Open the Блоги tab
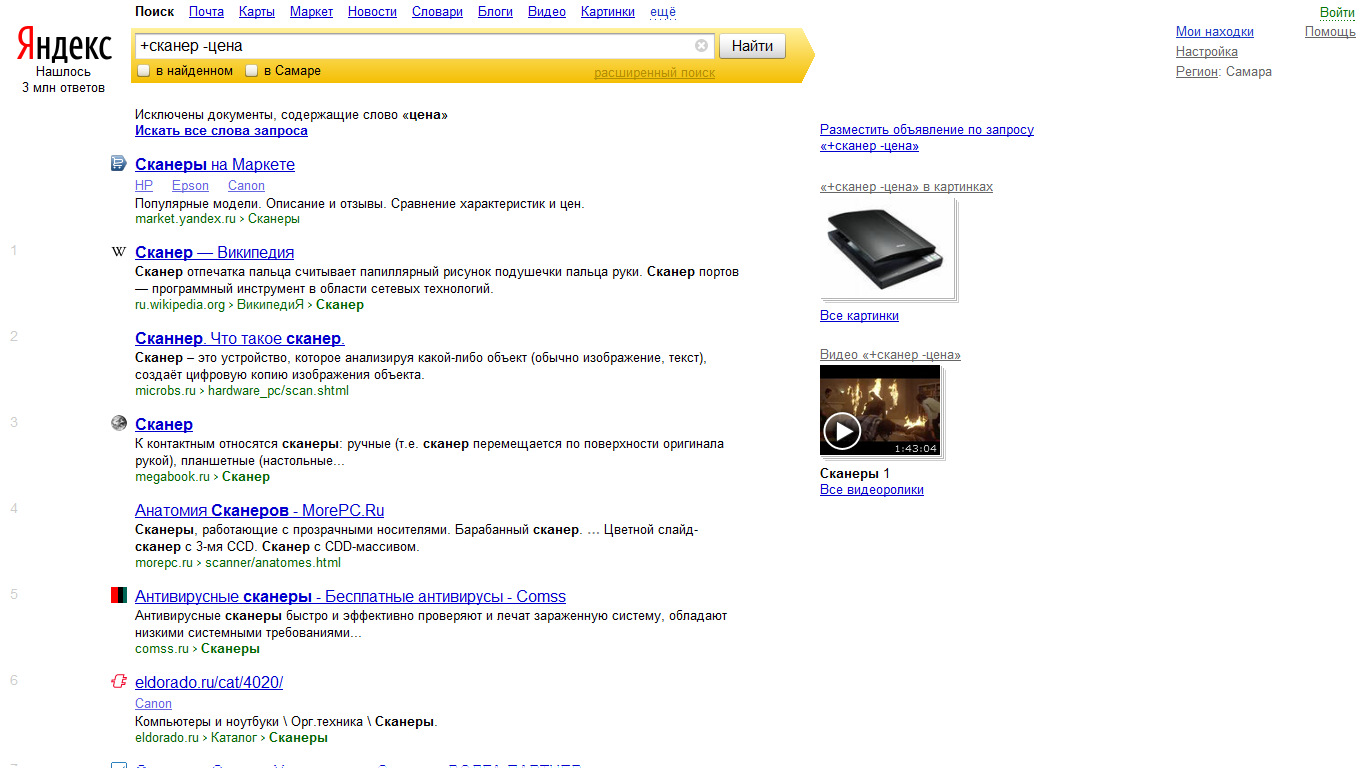1366x768 pixels. (495, 12)
